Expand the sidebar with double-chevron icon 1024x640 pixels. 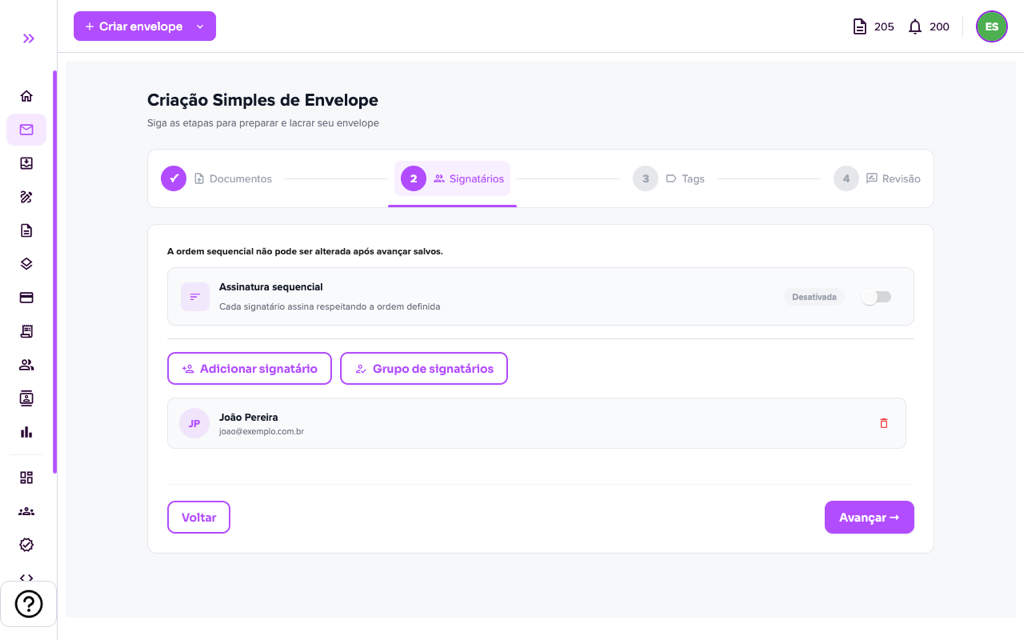(28, 39)
